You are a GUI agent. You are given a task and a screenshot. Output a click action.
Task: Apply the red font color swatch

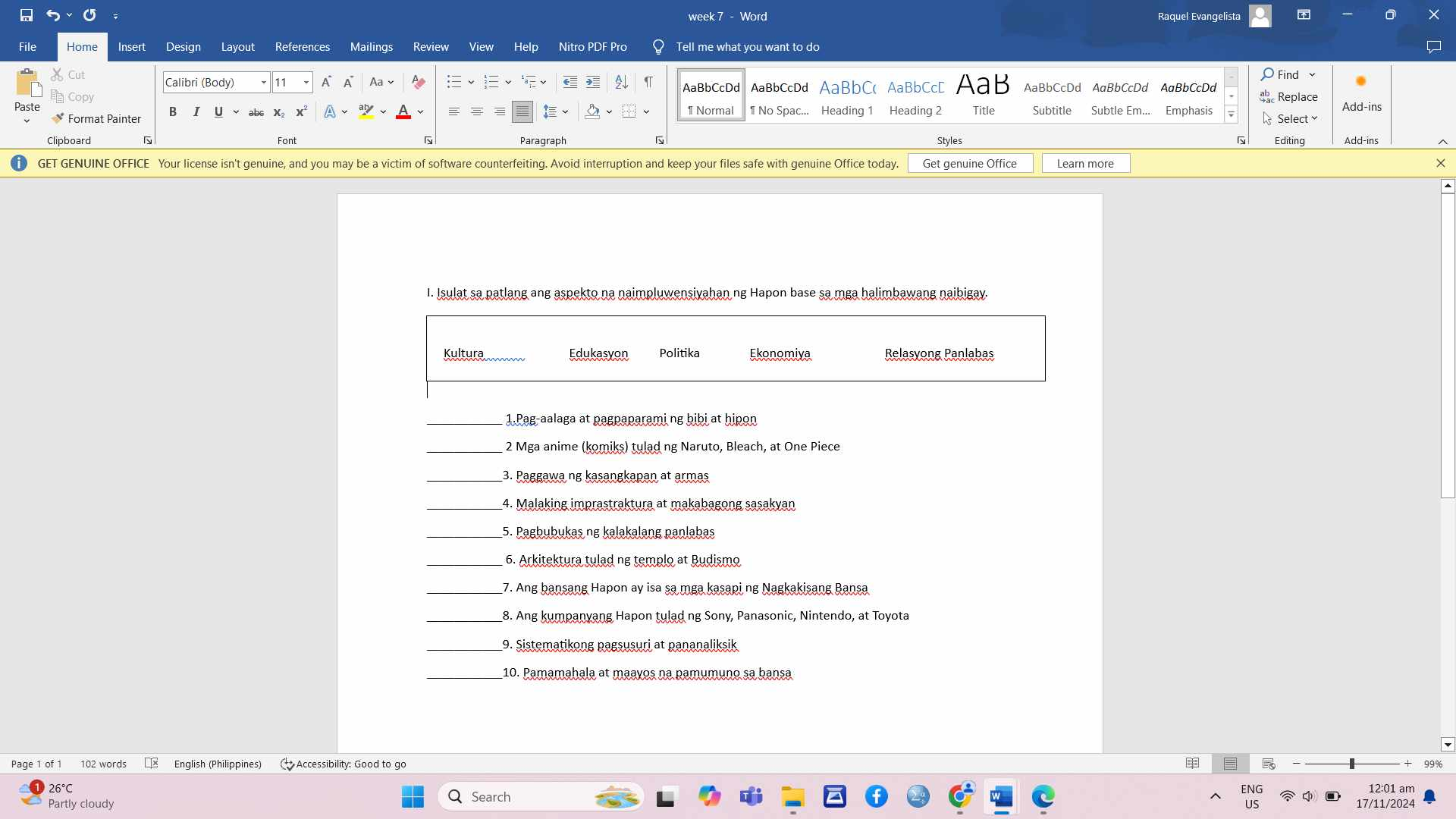click(x=403, y=112)
